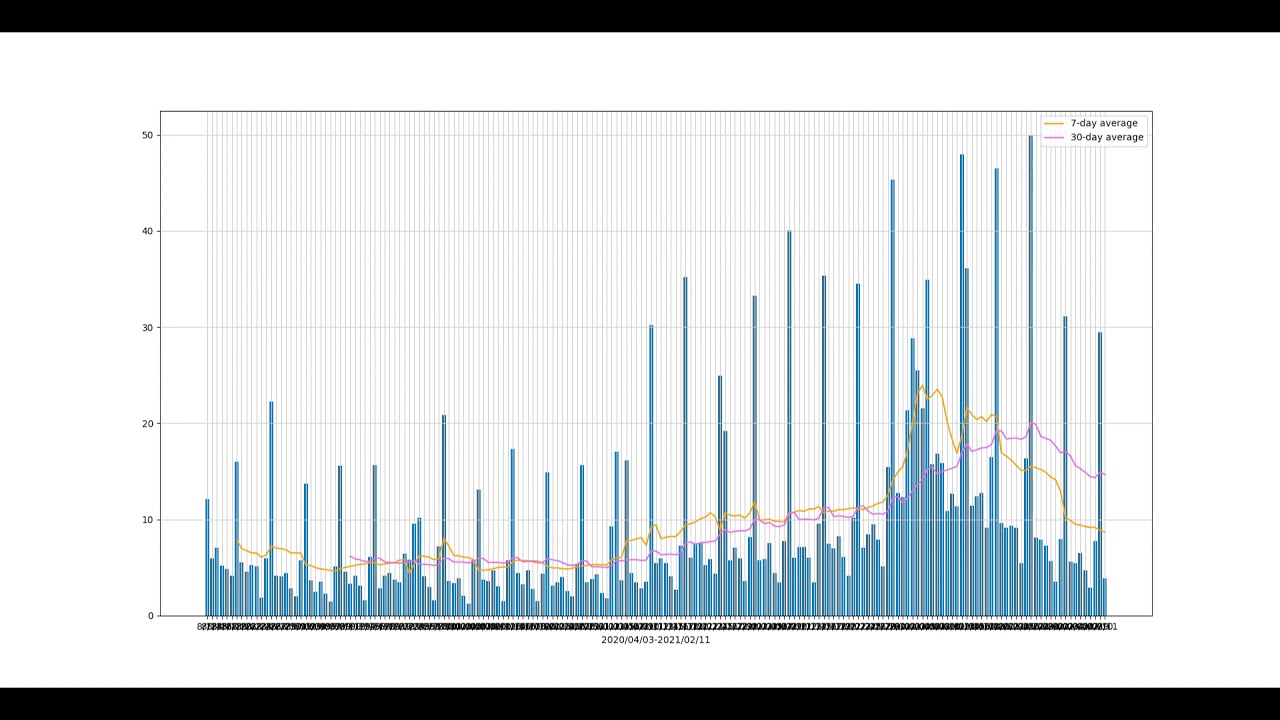Click the y-axis tick label 40
Image resolution: width=1280 pixels, height=720 pixels.
(x=148, y=231)
